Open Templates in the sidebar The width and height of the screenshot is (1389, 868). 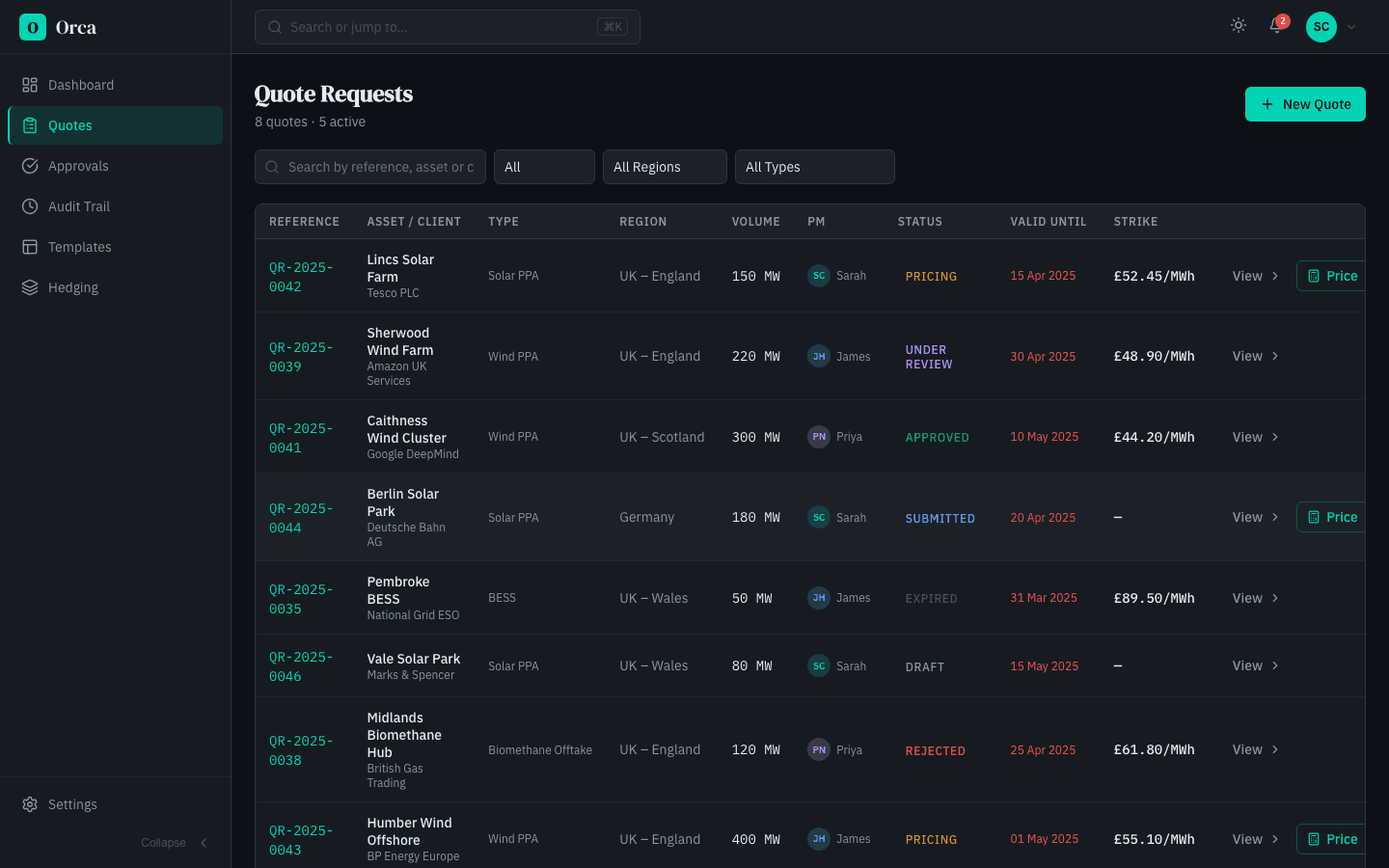(115, 247)
